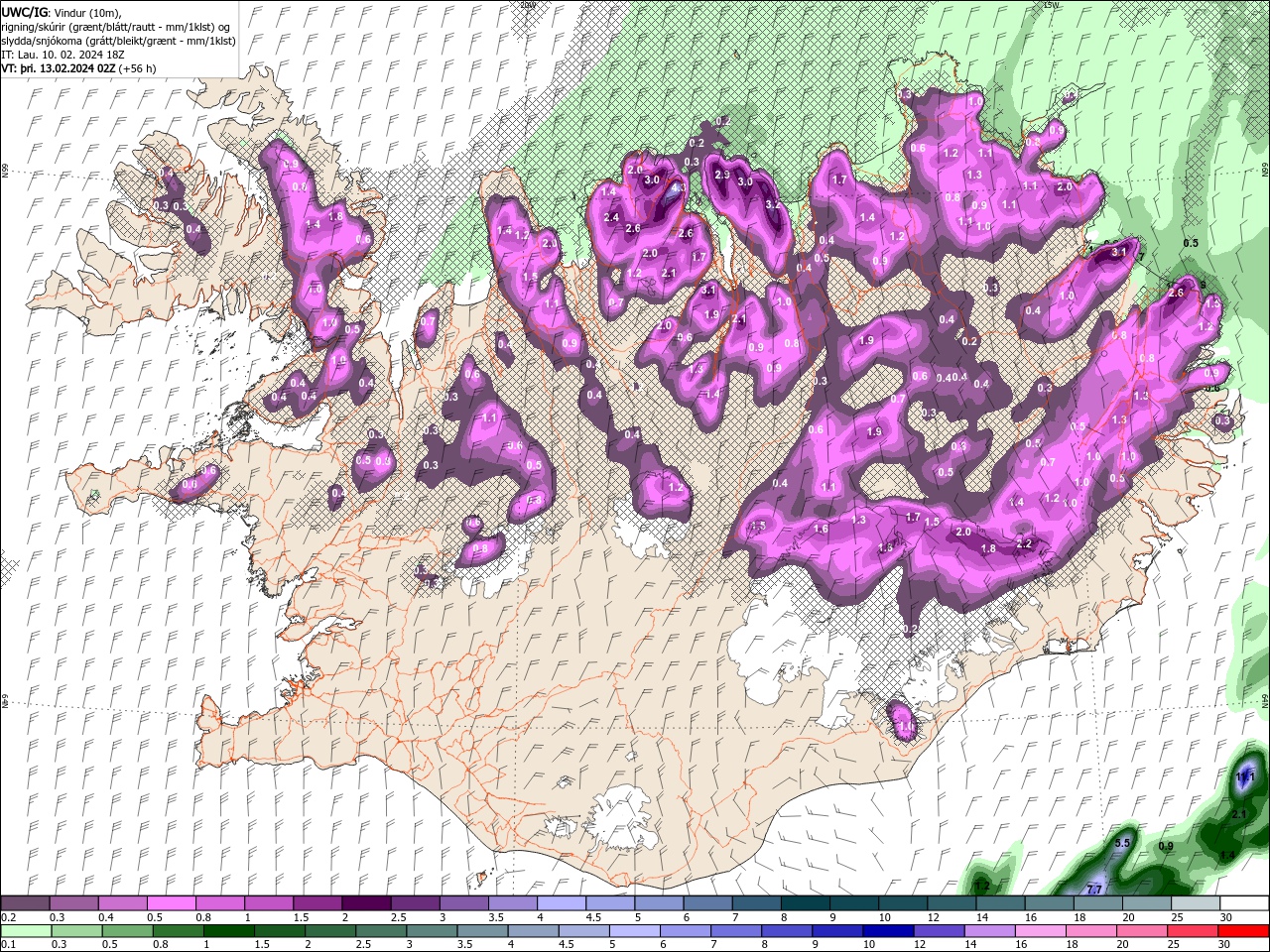Click the darkest purple 2–2.5 snow legend swatch

click(x=365, y=903)
